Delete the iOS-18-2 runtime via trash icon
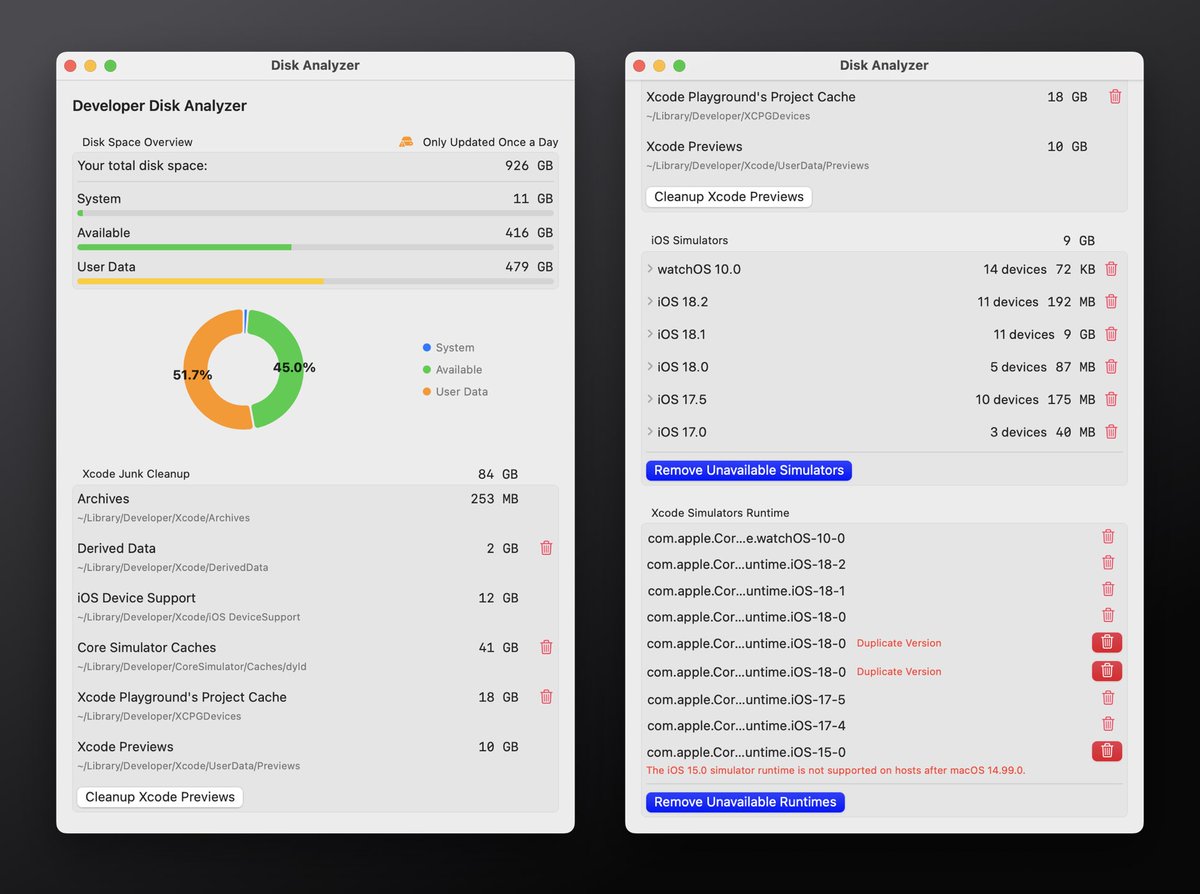 pos(1108,563)
